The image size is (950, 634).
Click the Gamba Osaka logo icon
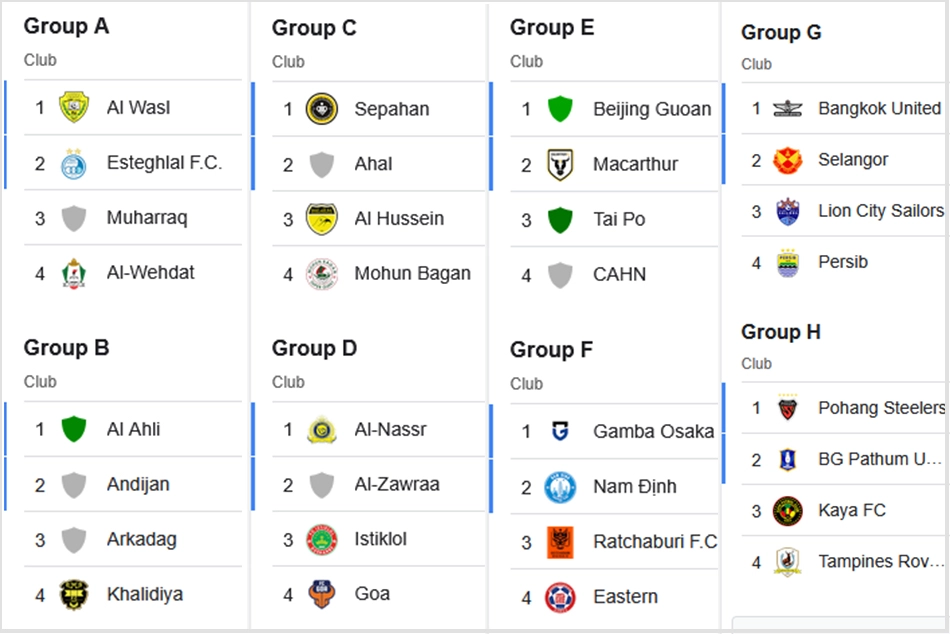560,432
